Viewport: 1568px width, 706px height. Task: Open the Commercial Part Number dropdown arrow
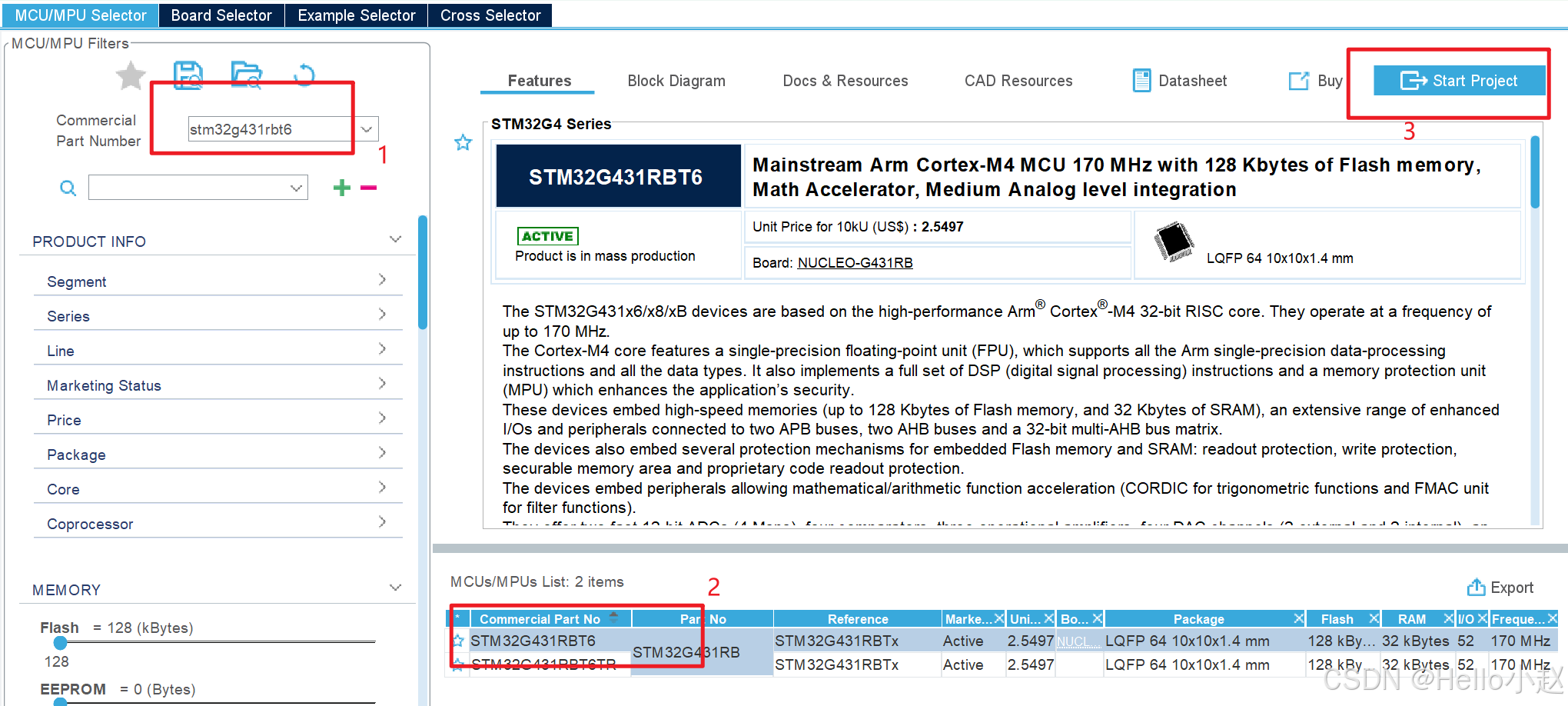point(367,129)
